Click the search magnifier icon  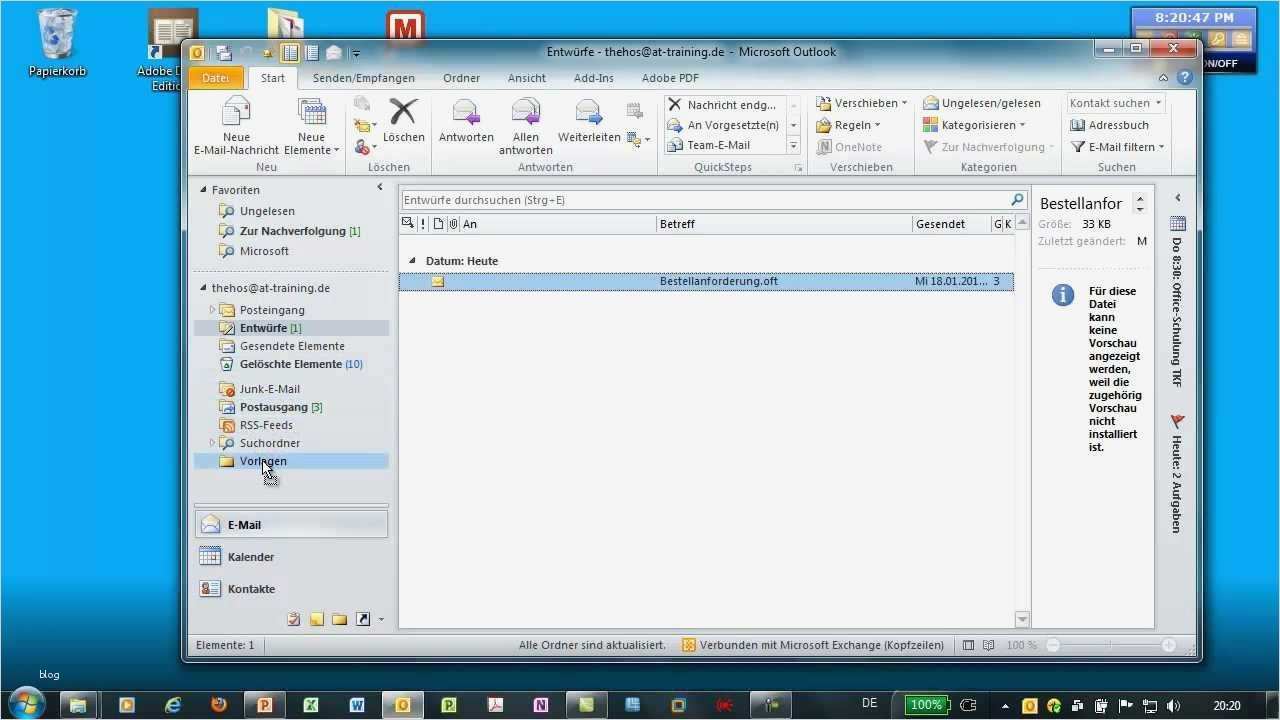pos(1018,200)
